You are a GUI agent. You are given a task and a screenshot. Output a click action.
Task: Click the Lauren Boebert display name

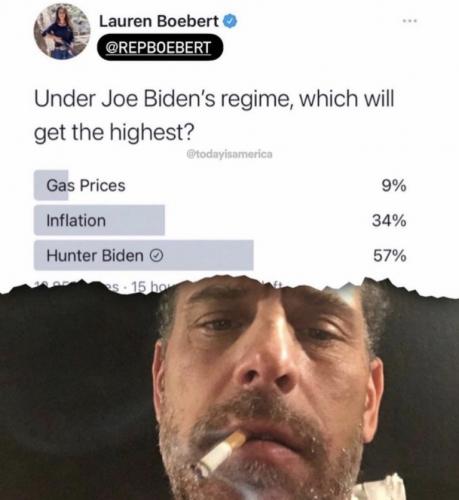tap(159, 21)
